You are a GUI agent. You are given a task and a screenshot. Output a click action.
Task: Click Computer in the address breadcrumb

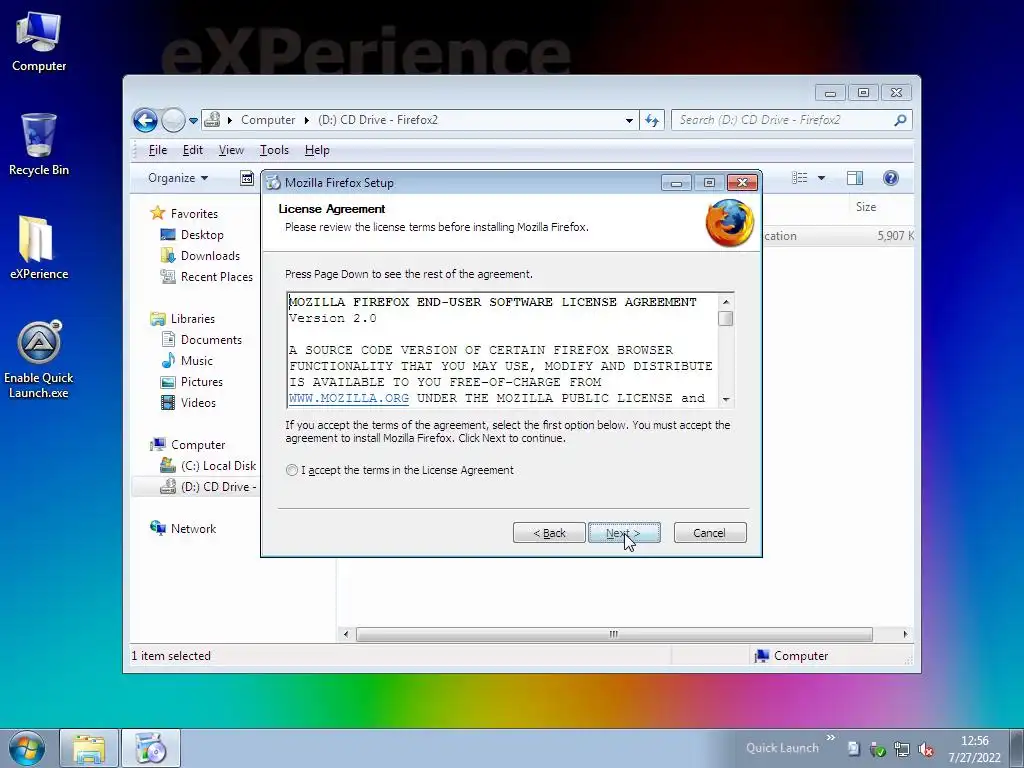coord(268,120)
